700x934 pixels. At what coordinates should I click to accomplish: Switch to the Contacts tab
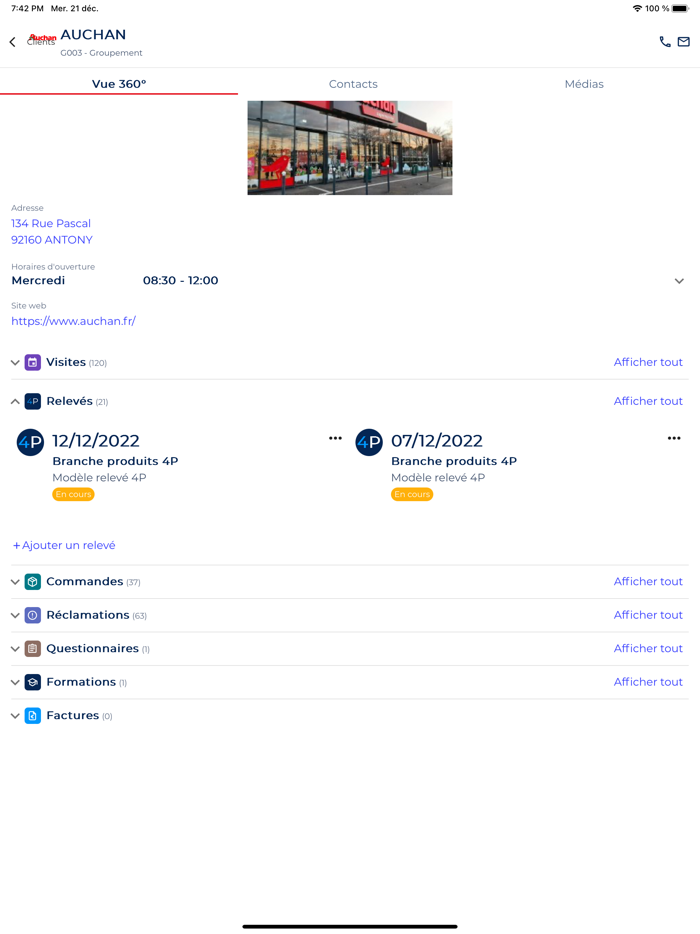(x=353, y=84)
